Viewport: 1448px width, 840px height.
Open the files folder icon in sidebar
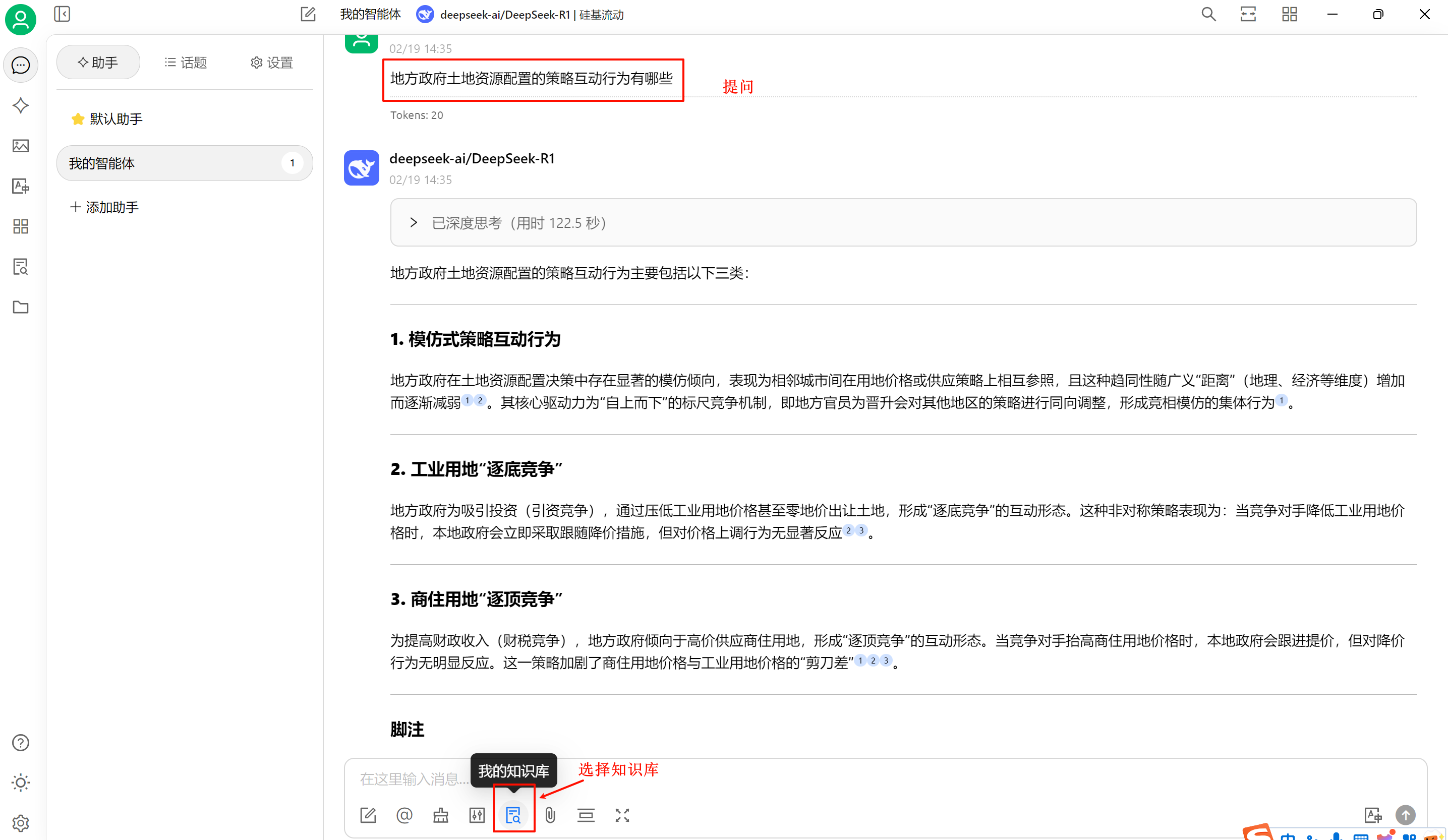coord(21,307)
